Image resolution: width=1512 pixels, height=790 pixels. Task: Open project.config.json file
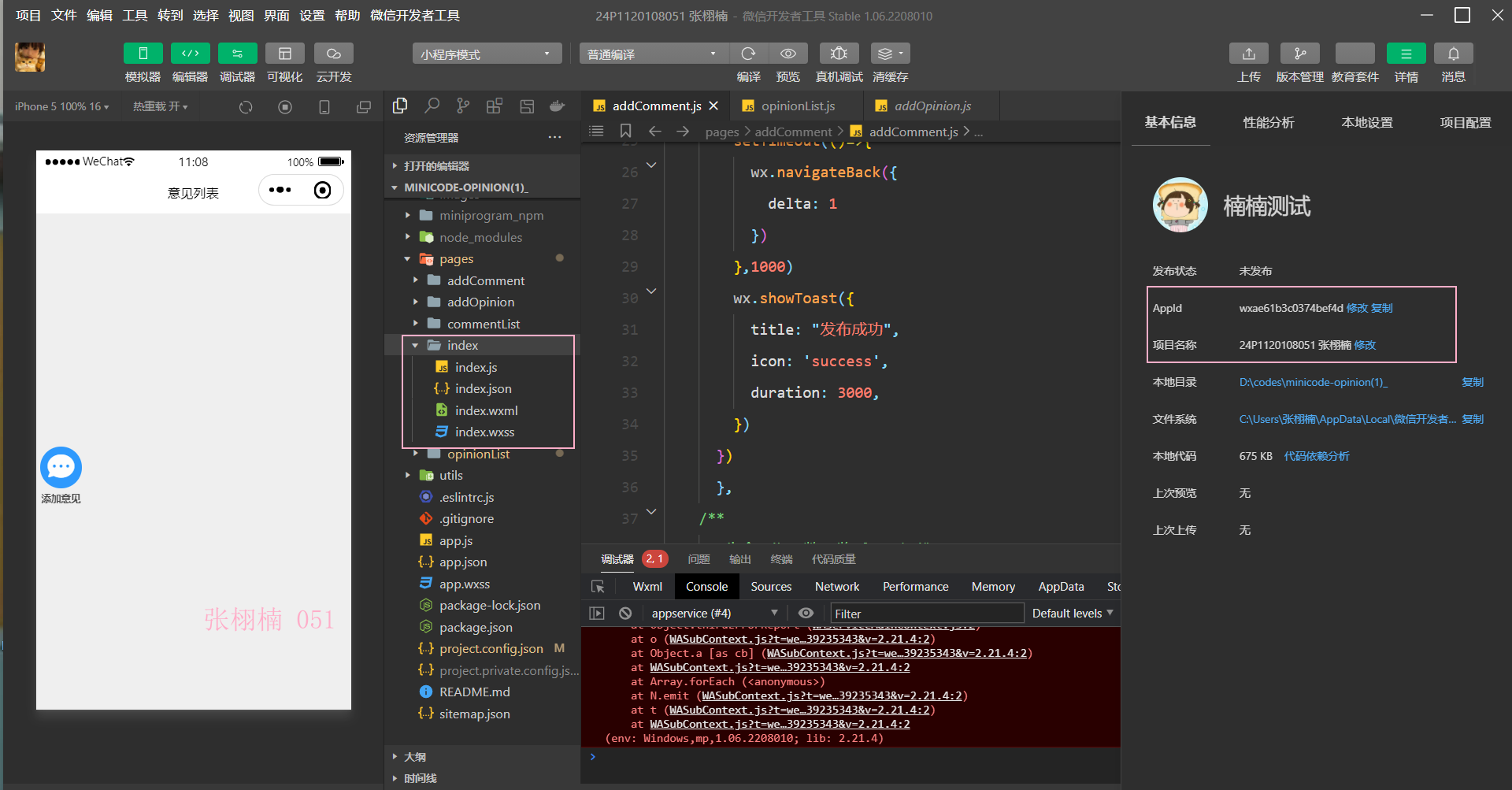point(491,648)
